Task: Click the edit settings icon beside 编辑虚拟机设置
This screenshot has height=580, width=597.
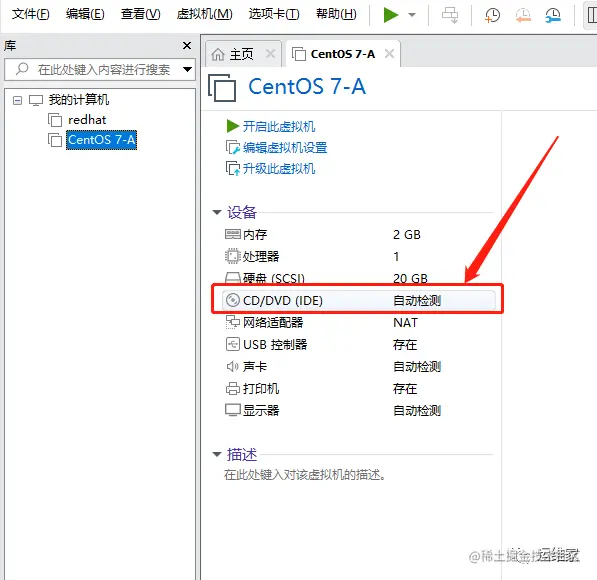Action: (x=233, y=147)
